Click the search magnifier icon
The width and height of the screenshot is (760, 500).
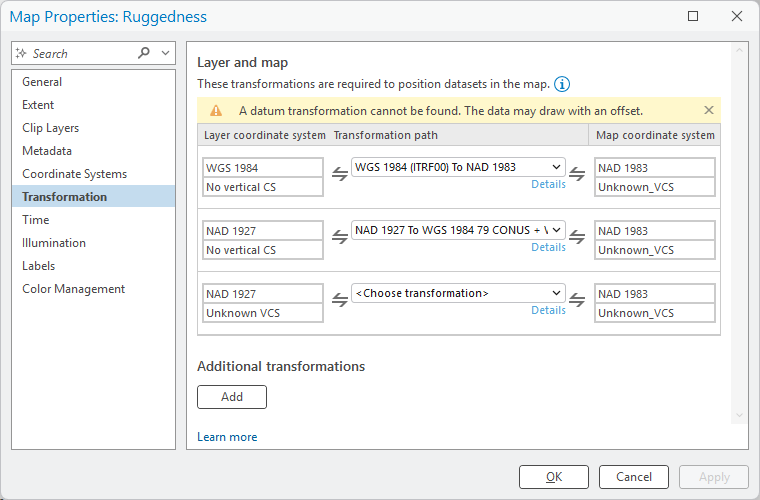click(143, 53)
